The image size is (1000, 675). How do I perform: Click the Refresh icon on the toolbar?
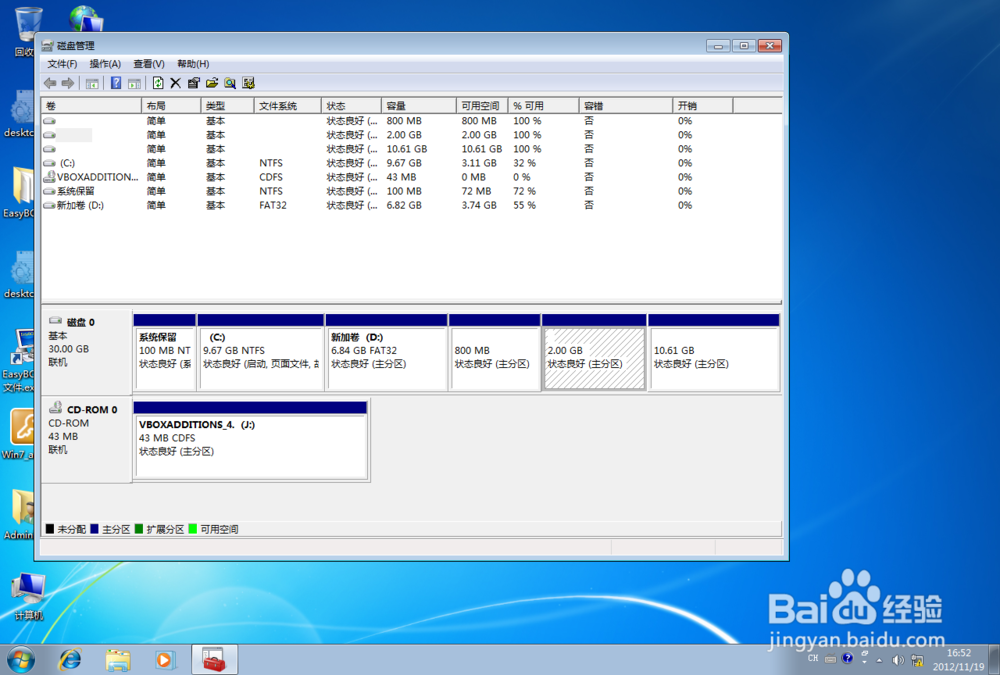tap(158, 82)
